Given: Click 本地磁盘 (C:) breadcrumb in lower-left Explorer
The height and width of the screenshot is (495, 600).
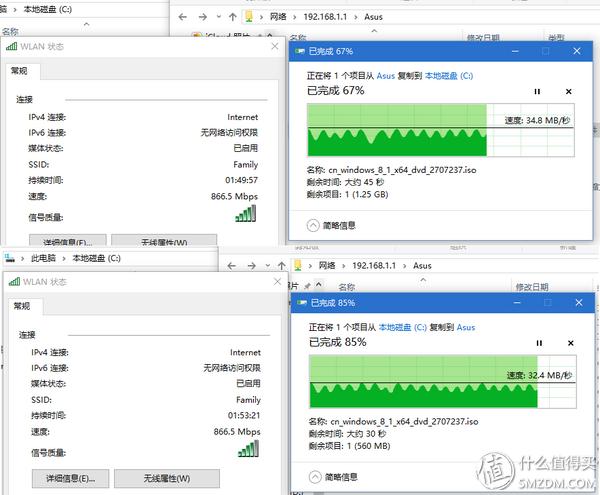Looking at the screenshot, I should coord(96,259).
